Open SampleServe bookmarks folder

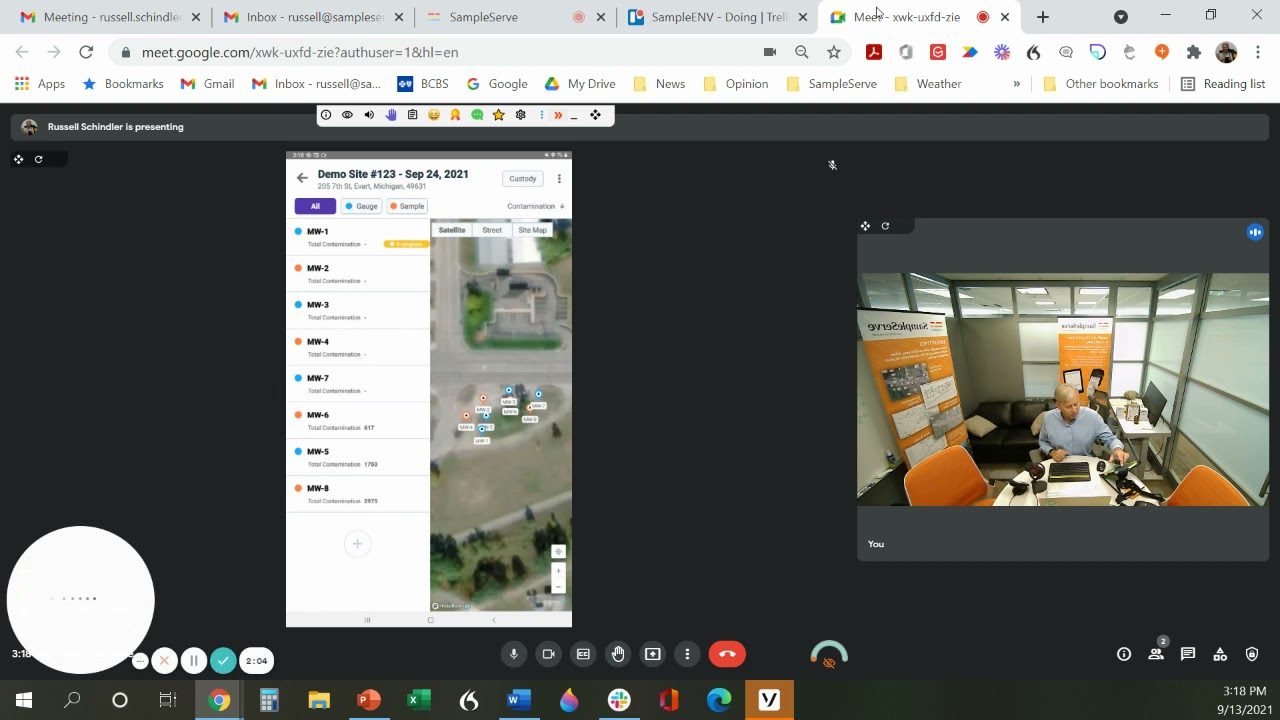click(x=832, y=84)
